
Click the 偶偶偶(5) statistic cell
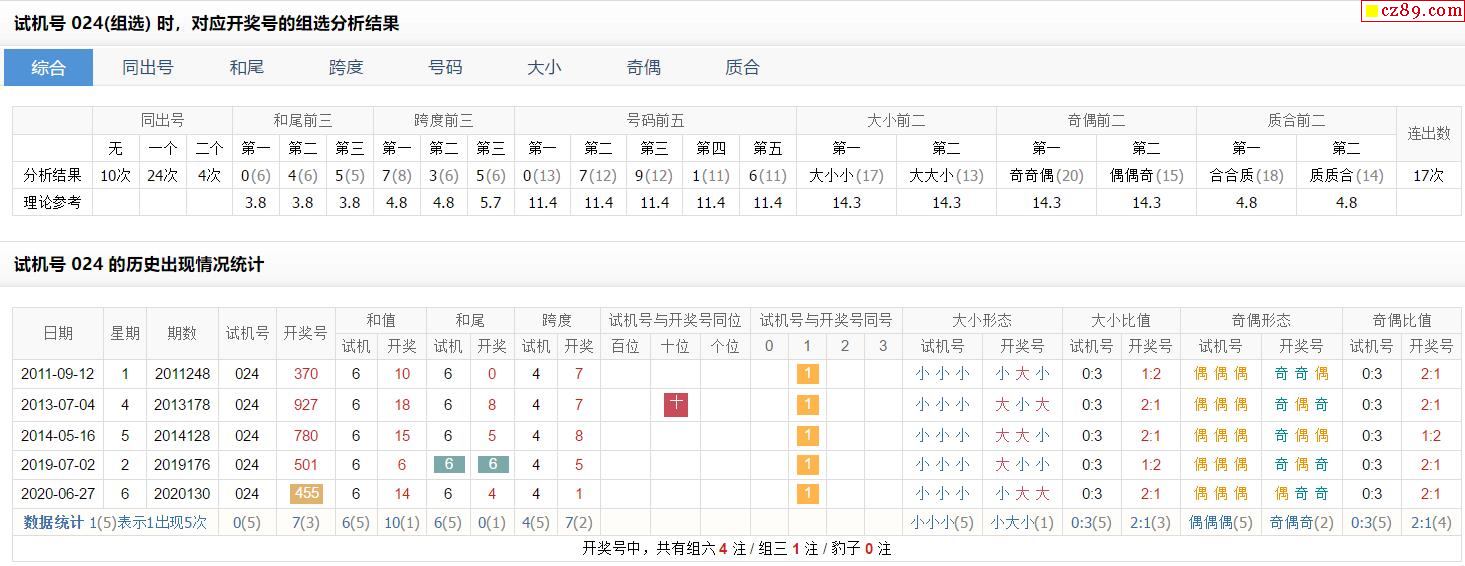click(1220, 522)
